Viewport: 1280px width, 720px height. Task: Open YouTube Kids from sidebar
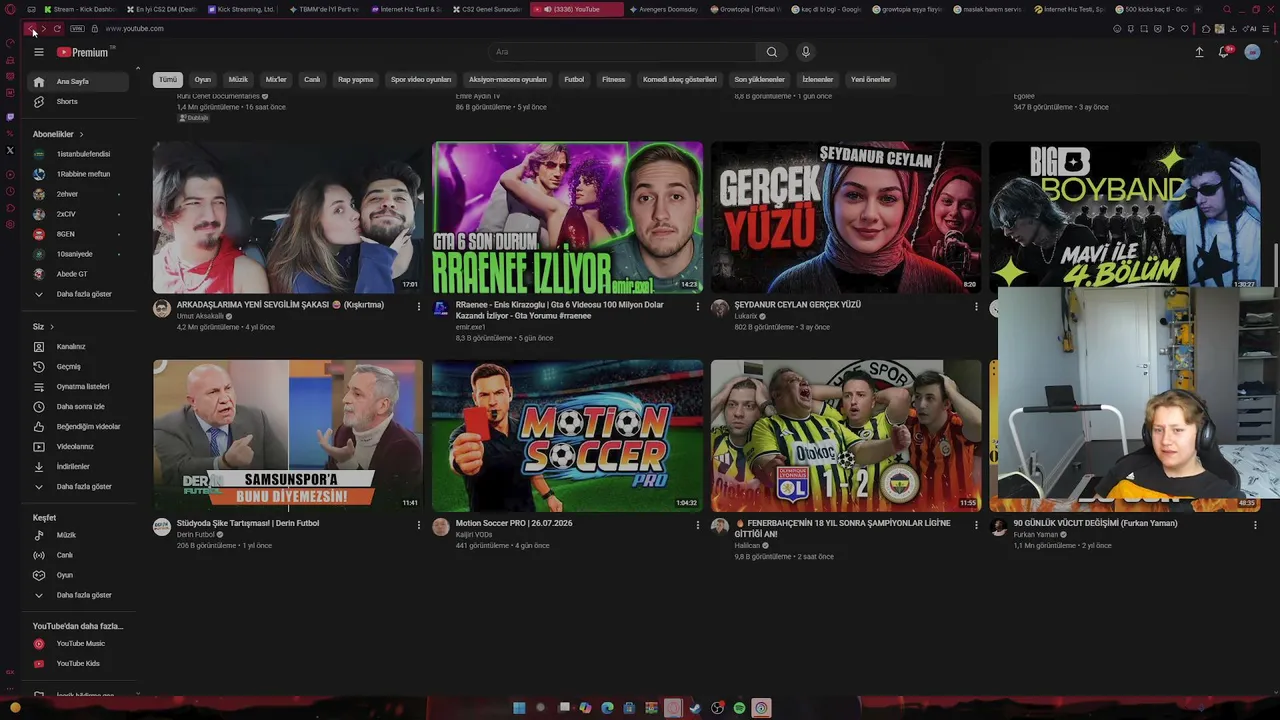(80, 663)
